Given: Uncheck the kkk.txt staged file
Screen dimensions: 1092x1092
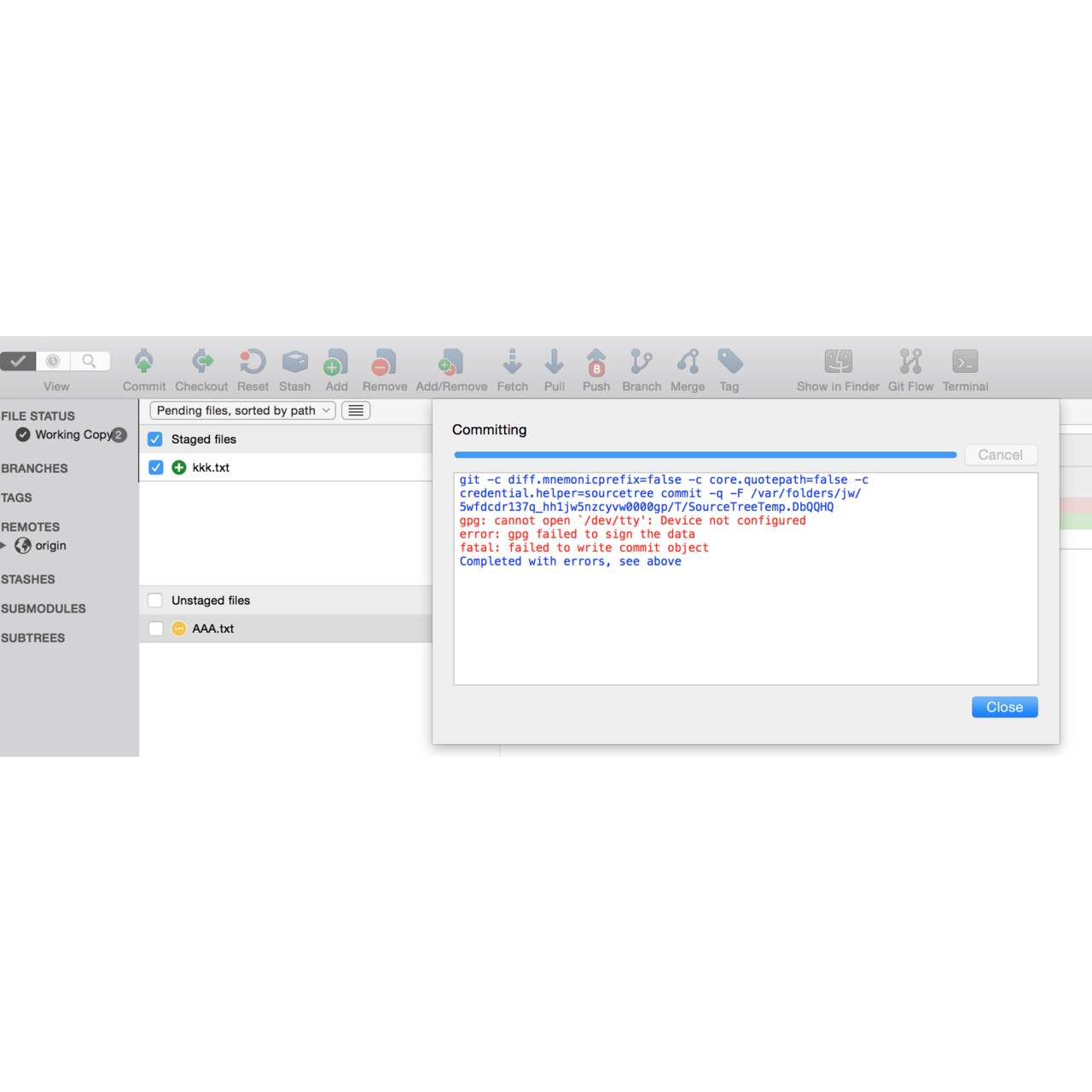Looking at the screenshot, I should click(155, 467).
